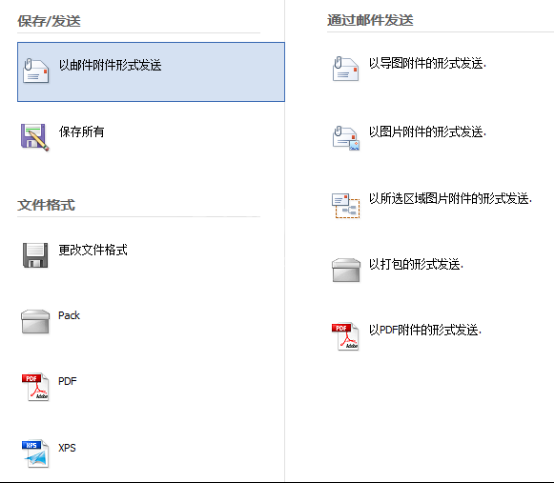
Task: Click the box icon for 以打包的形式发送
Action: tap(346, 270)
